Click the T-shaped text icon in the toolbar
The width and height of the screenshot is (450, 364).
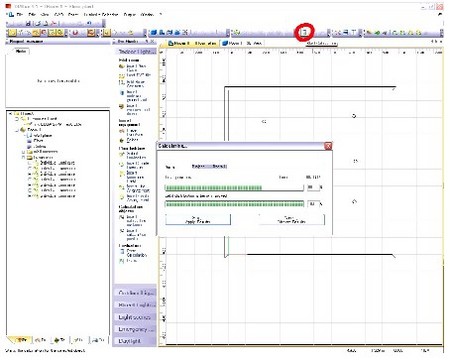click(354, 33)
